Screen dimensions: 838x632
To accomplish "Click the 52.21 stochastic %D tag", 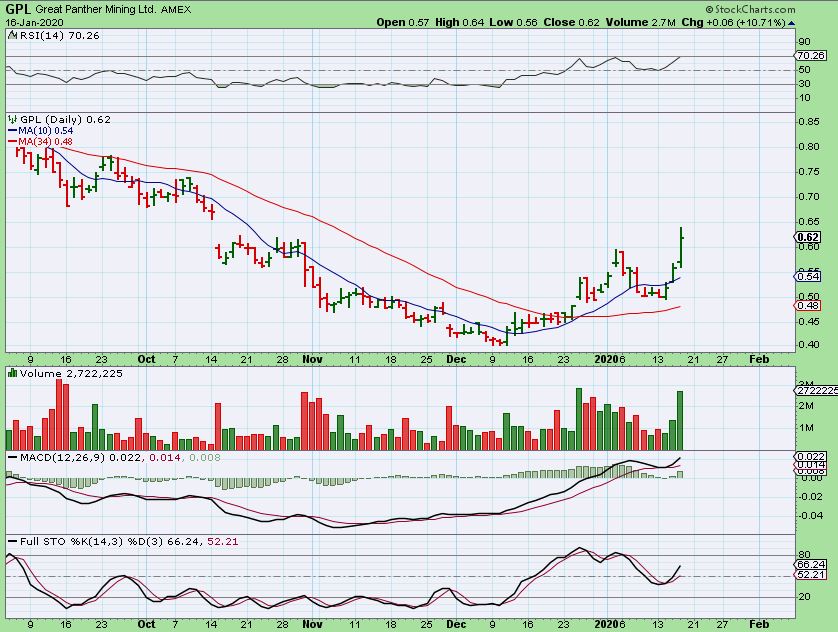I will [x=810, y=574].
